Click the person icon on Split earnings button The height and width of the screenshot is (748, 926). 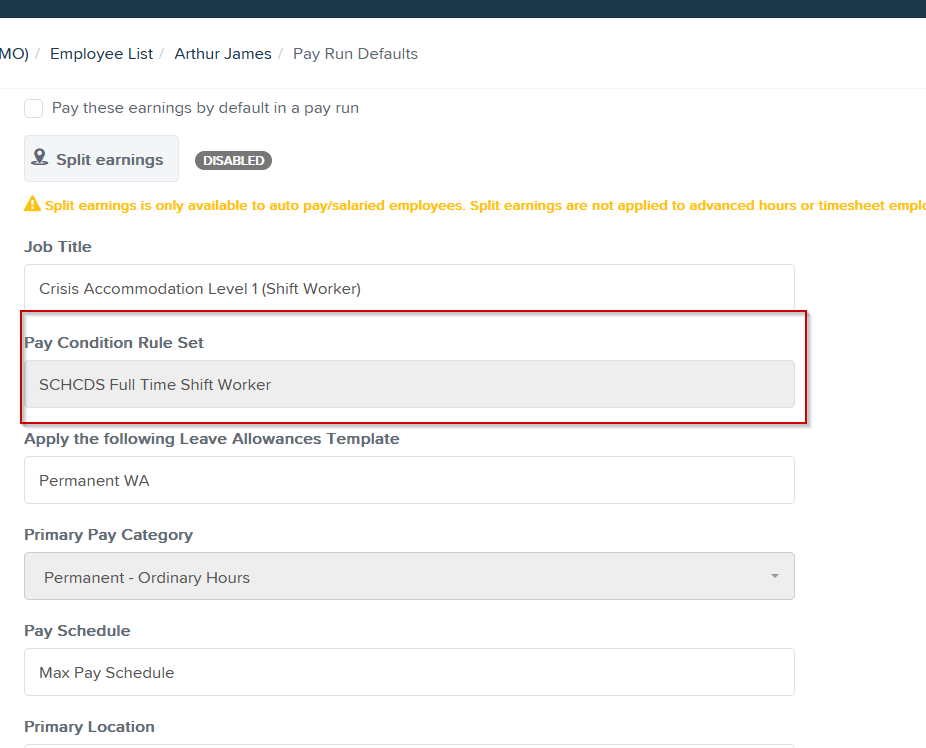coord(40,158)
